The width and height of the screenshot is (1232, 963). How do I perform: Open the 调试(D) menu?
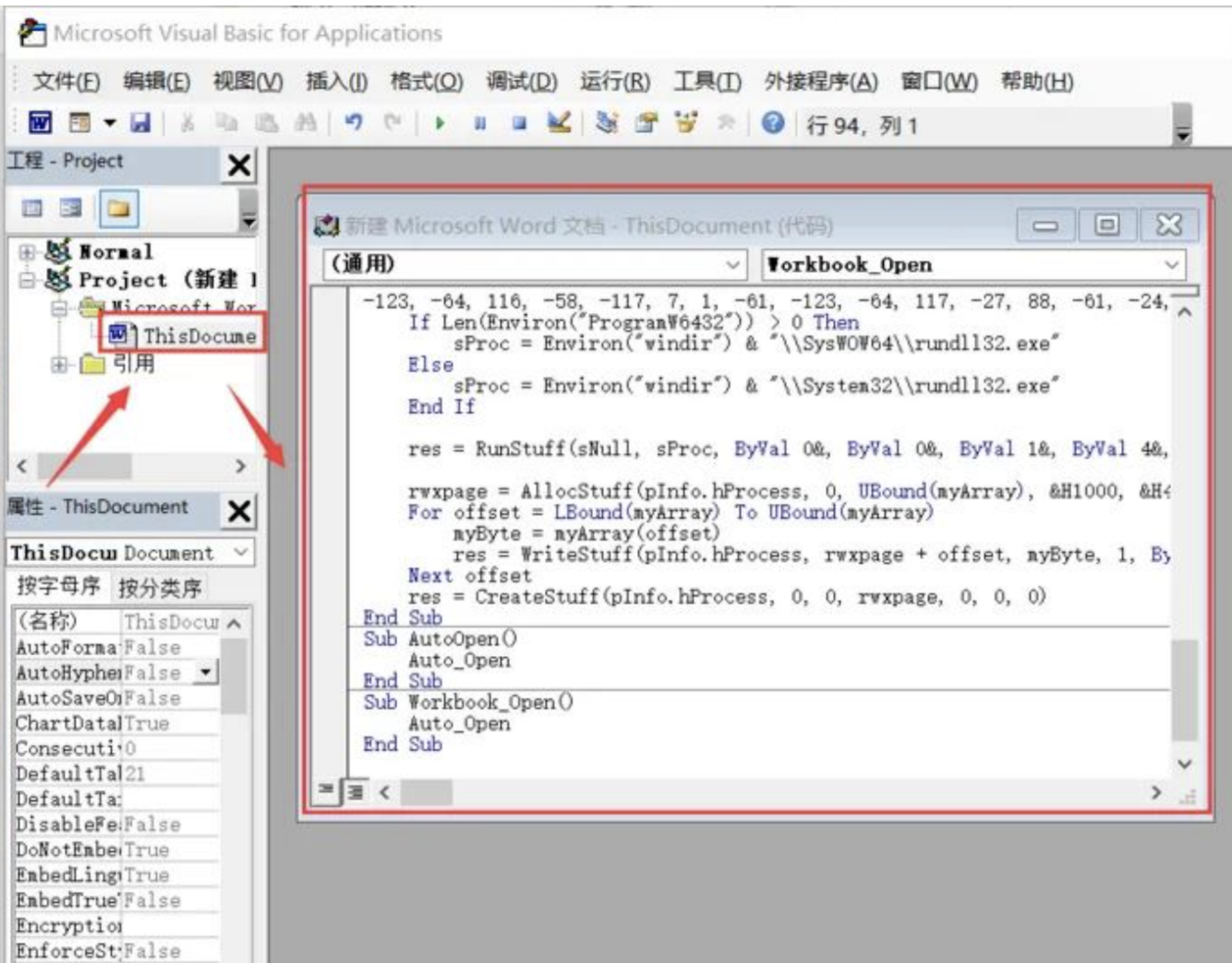pos(522,82)
